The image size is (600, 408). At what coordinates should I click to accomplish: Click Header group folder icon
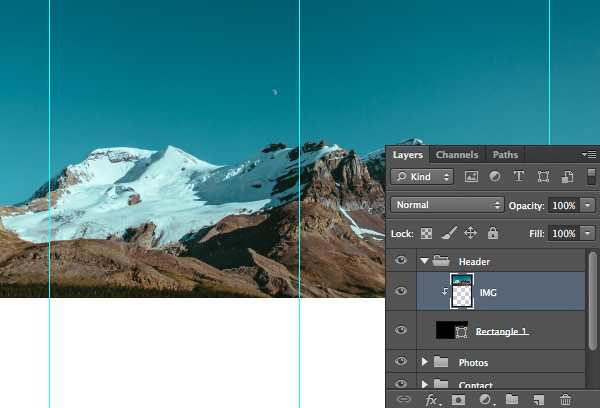click(x=441, y=261)
